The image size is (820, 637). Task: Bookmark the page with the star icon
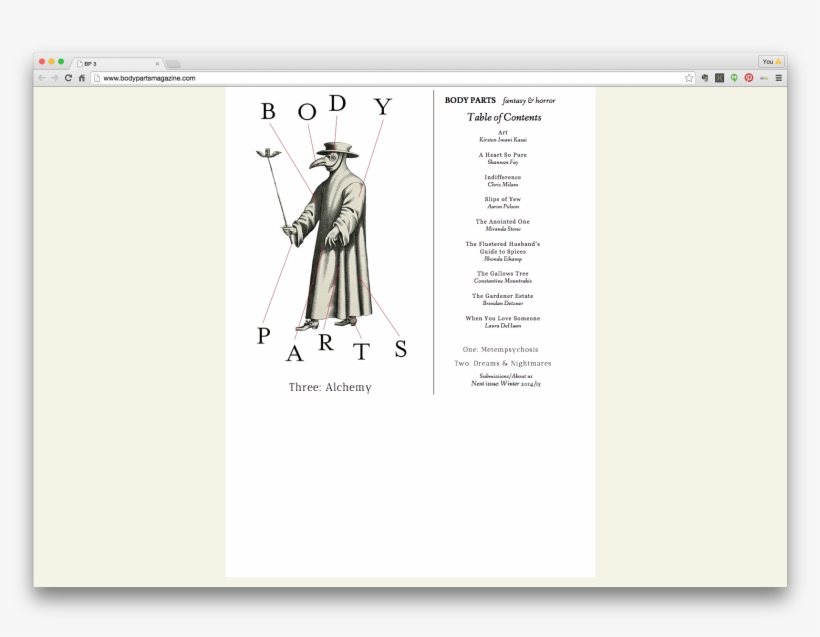click(689, 78)
